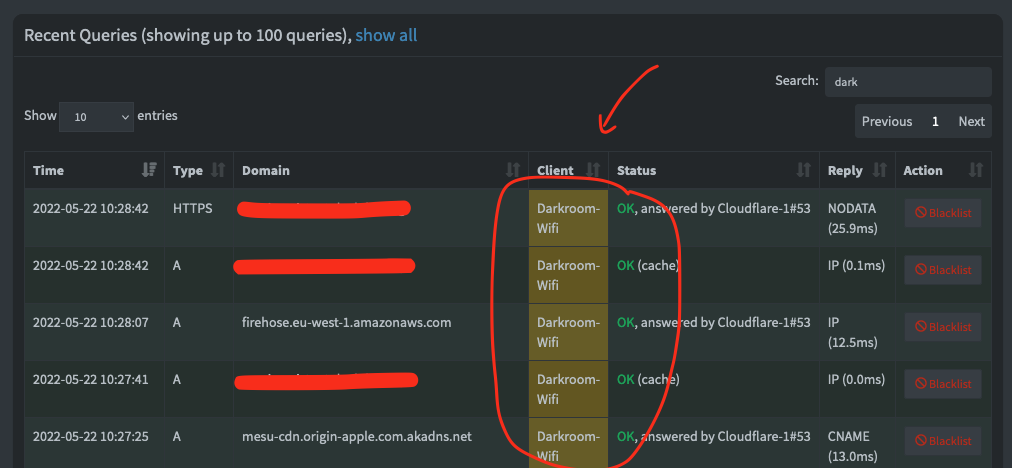Focus the Search input field
The image size is (1012, 468).
pyautogui.click(x=907, y=82)
